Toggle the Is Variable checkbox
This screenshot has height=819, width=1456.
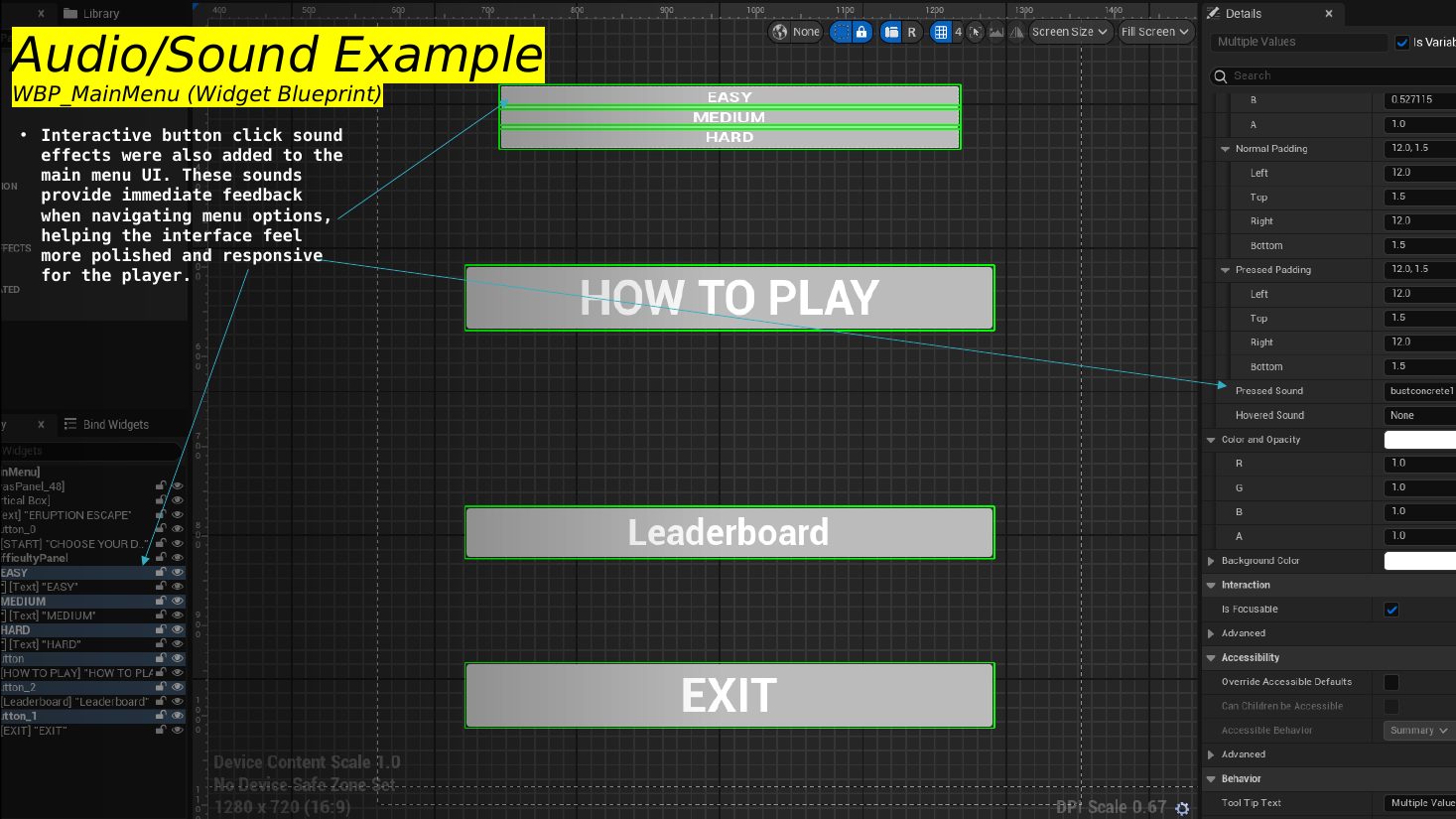tap(1402, 43)
